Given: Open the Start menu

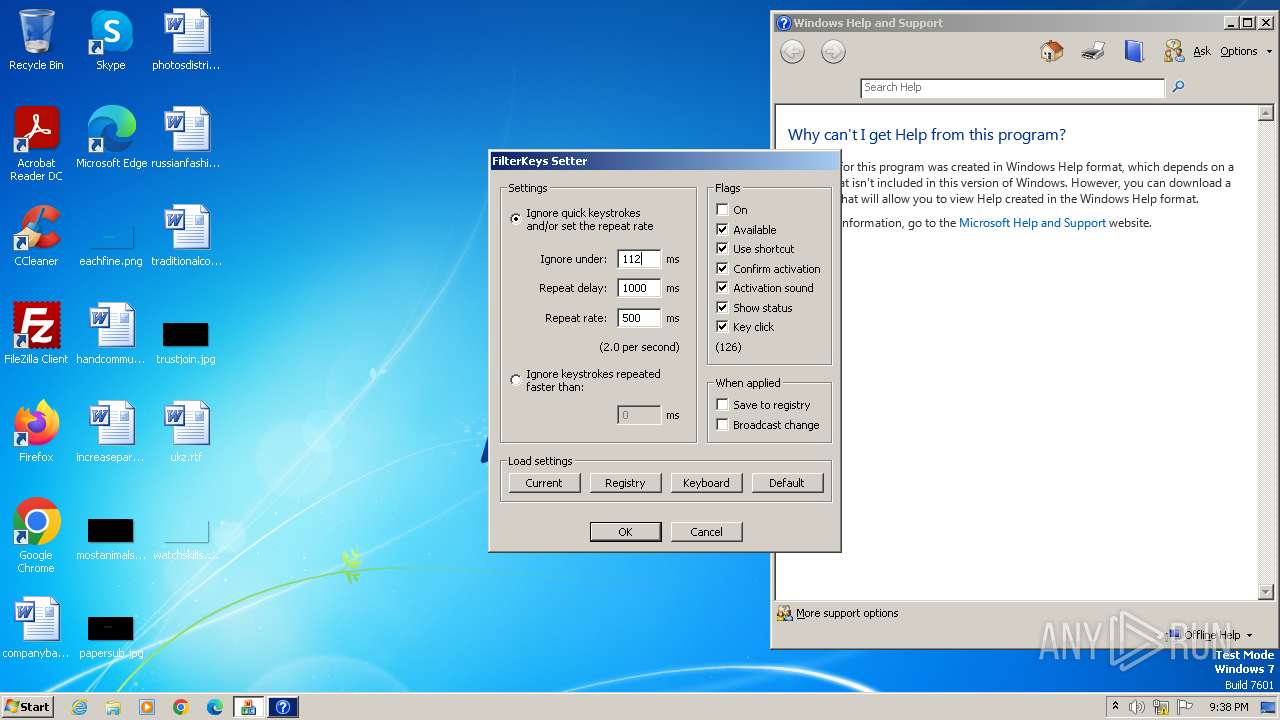Looking at the screenshot, I should (x=27, y=707).
